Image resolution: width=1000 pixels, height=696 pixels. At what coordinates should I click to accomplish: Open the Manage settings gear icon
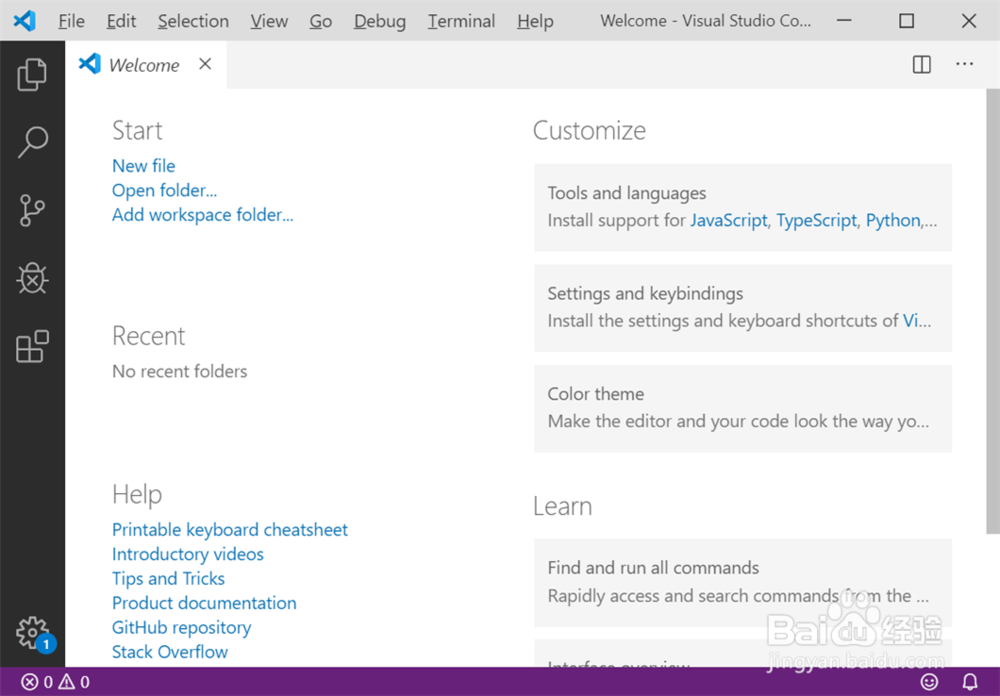[33, 633]
